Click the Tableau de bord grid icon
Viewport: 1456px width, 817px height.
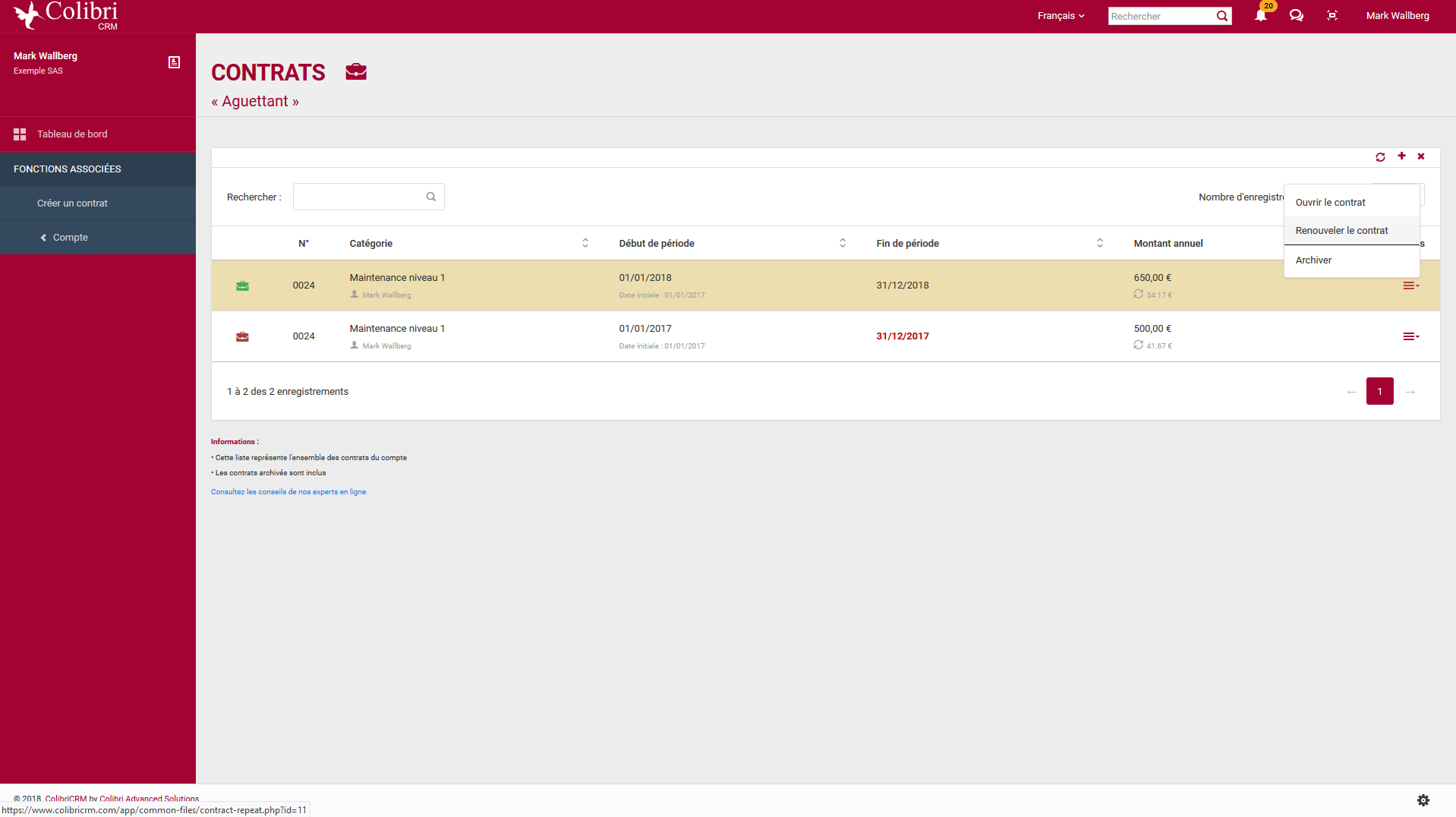tap(20, 134)
